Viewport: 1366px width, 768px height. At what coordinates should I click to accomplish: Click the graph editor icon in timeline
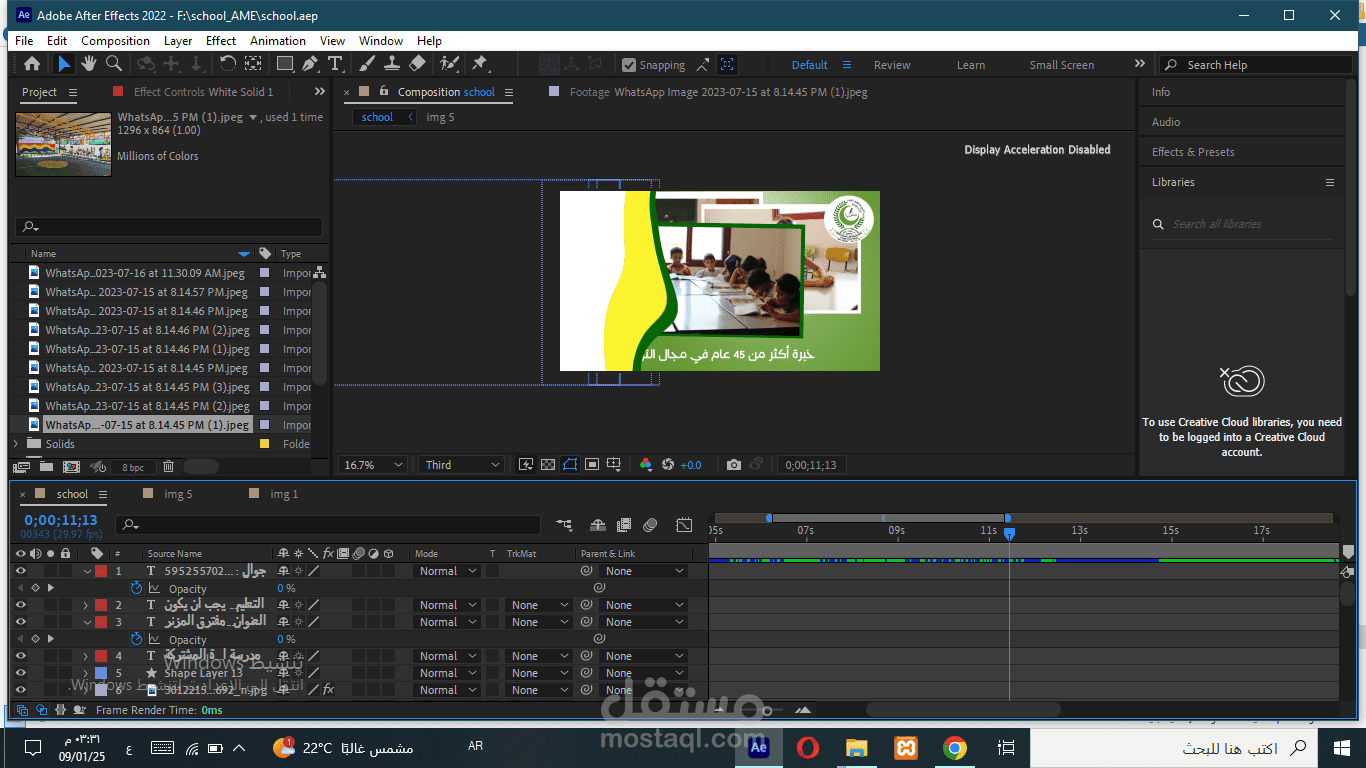(684, 525)
